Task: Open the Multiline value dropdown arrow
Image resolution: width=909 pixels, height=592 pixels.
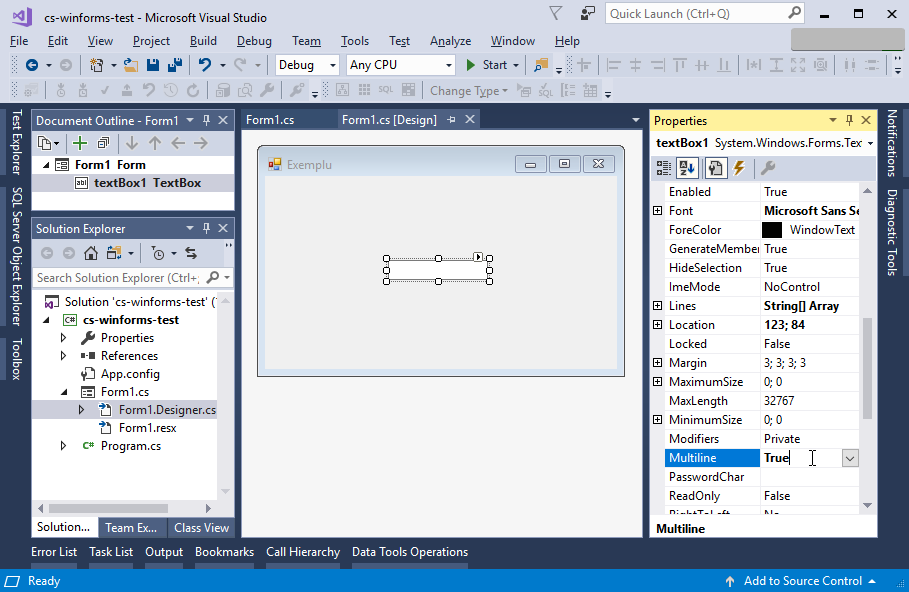Action: click(850, 458)
